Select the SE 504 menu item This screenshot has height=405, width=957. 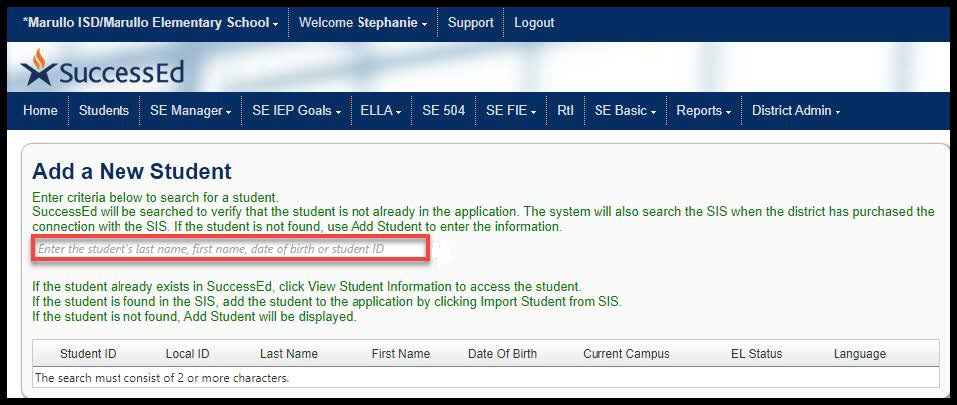[444, 110]
